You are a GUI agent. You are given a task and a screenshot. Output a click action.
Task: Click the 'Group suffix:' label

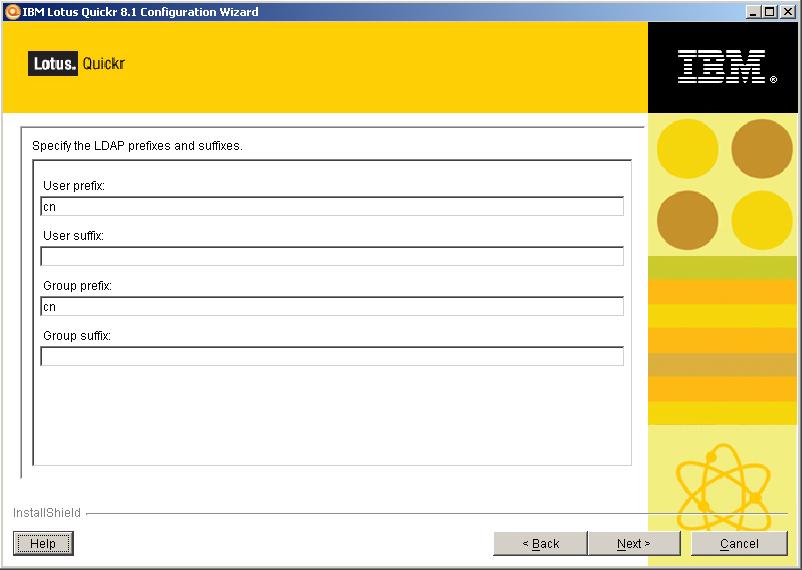tap(77, 336)
